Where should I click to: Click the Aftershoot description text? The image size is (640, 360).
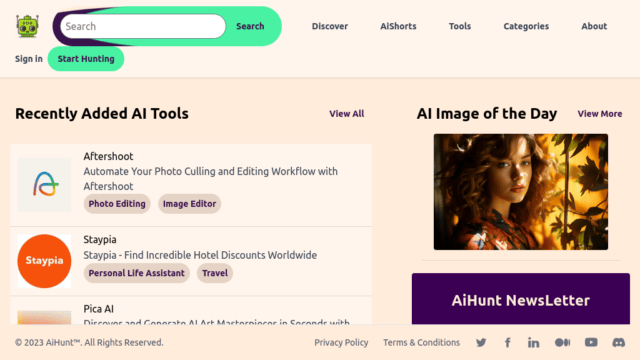pyautogui.click(x=211, y=179)
